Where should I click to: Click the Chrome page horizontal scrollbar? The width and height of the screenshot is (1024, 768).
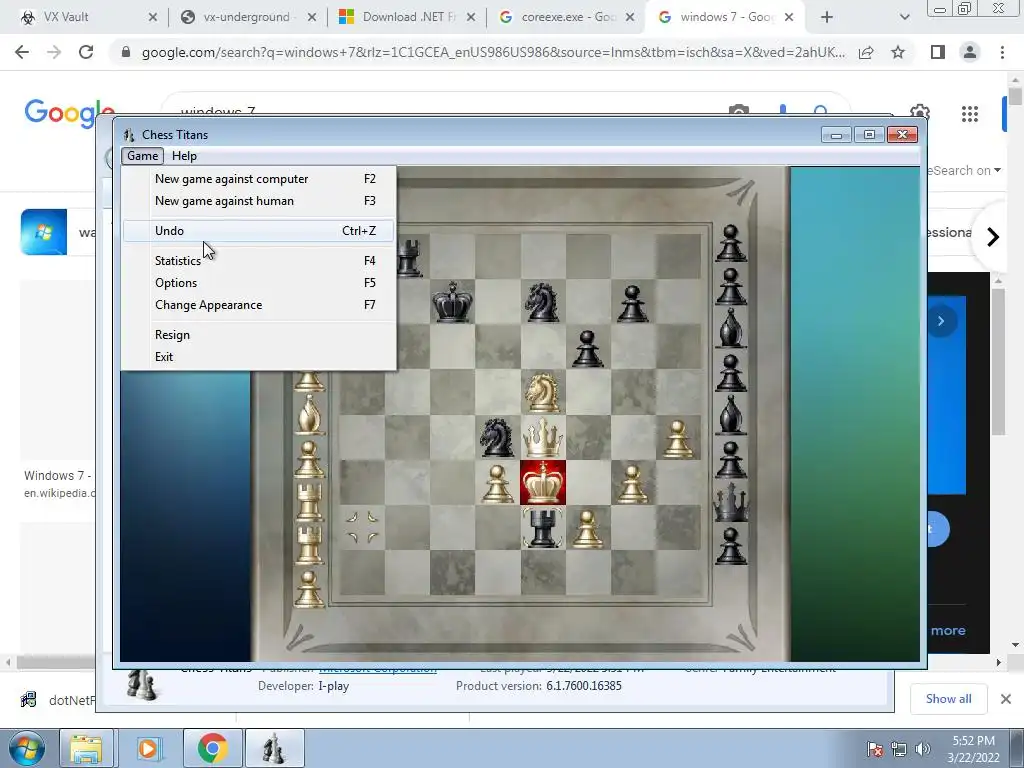[55, 662]
